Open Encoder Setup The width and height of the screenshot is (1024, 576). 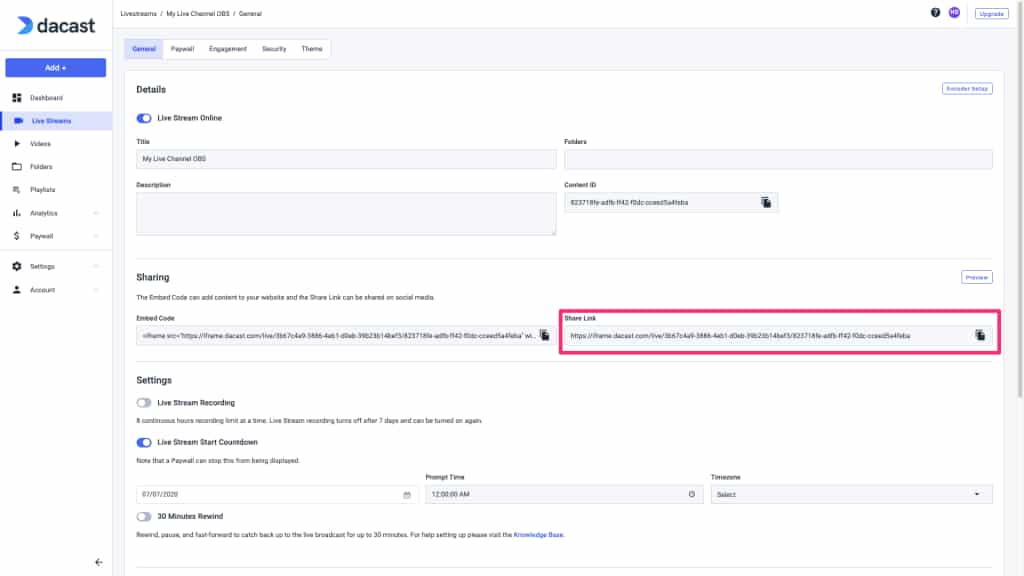pyautogui.click(x=967, y=89)
